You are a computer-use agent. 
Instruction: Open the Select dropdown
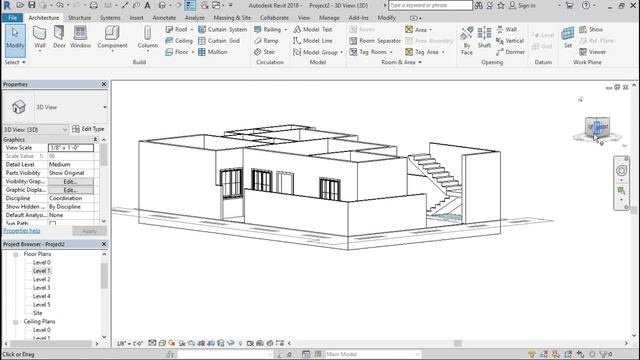pyautogui.click(x=15, y=62)
